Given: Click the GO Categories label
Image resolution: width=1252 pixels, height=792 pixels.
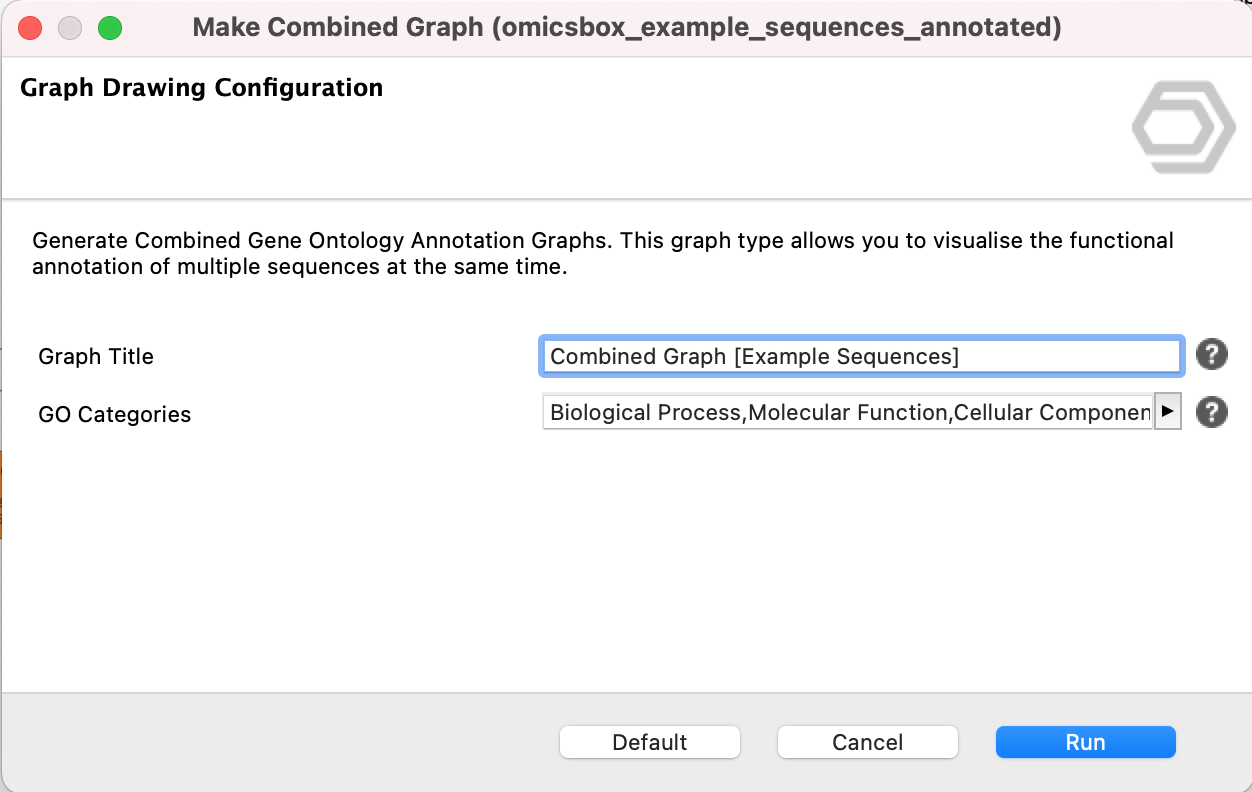Looking at the screenshot, I should pyautogui.click(x=114, y=414).
